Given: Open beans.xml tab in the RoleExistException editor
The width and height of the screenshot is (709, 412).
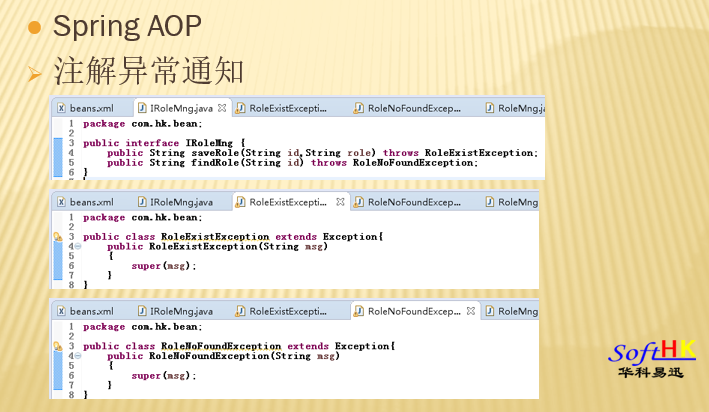Looking at the screenshot, I should point(85,202).
